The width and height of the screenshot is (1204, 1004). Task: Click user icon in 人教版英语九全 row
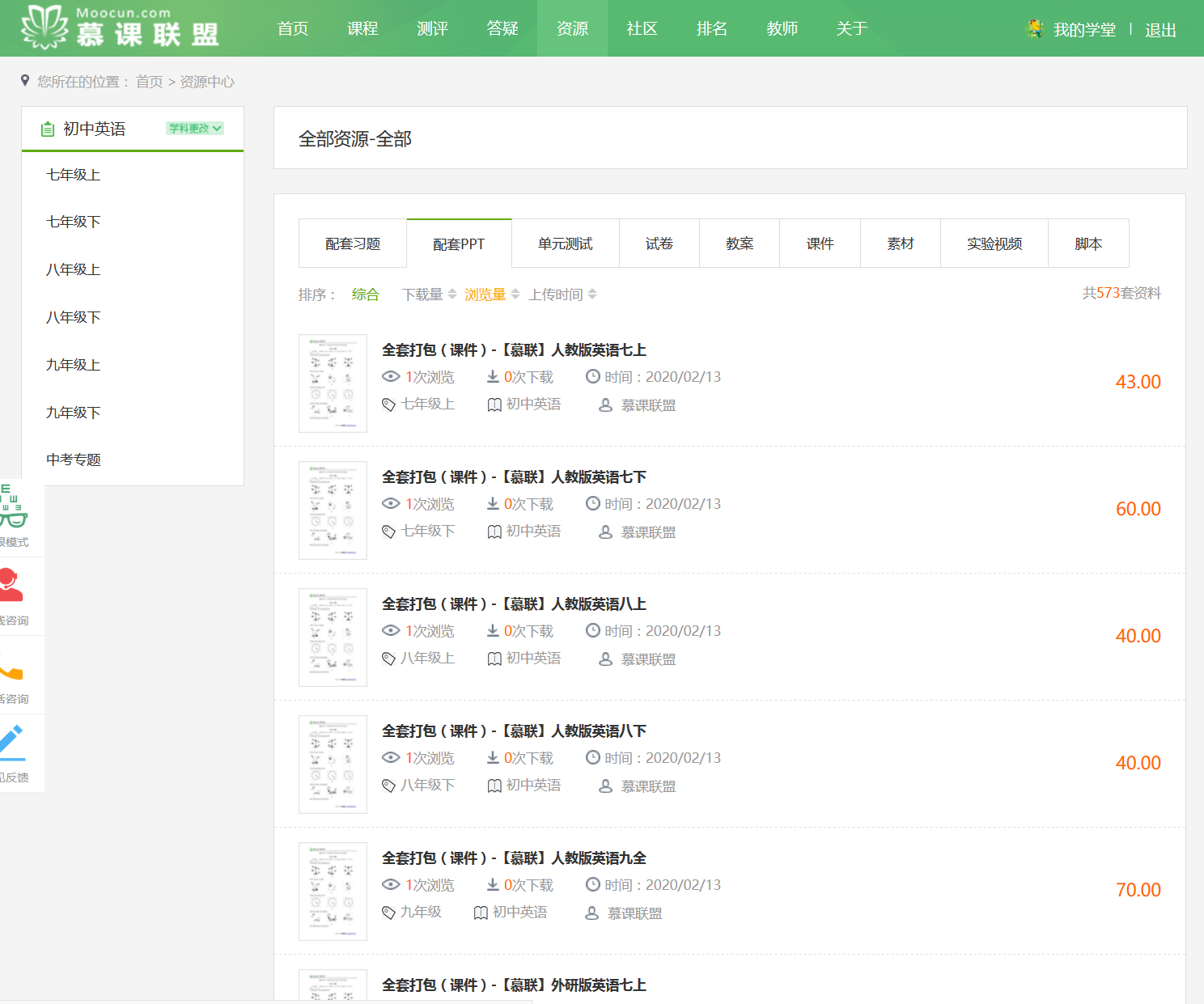591,913
